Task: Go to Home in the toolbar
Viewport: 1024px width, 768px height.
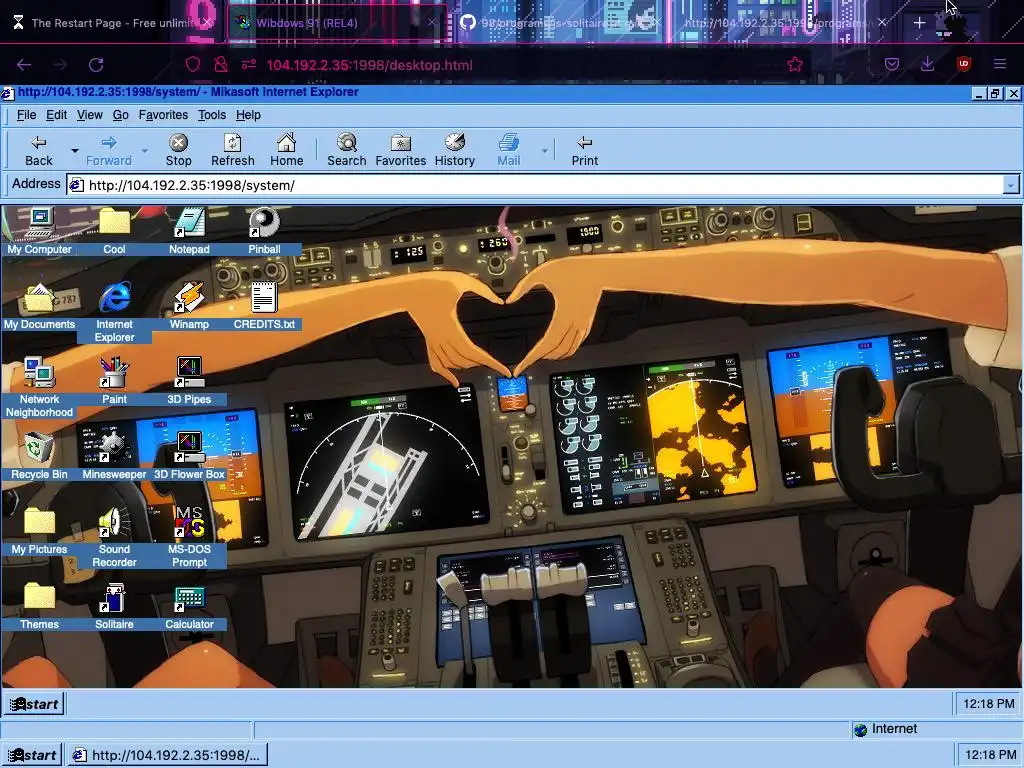Action: [x=287, y=151]
